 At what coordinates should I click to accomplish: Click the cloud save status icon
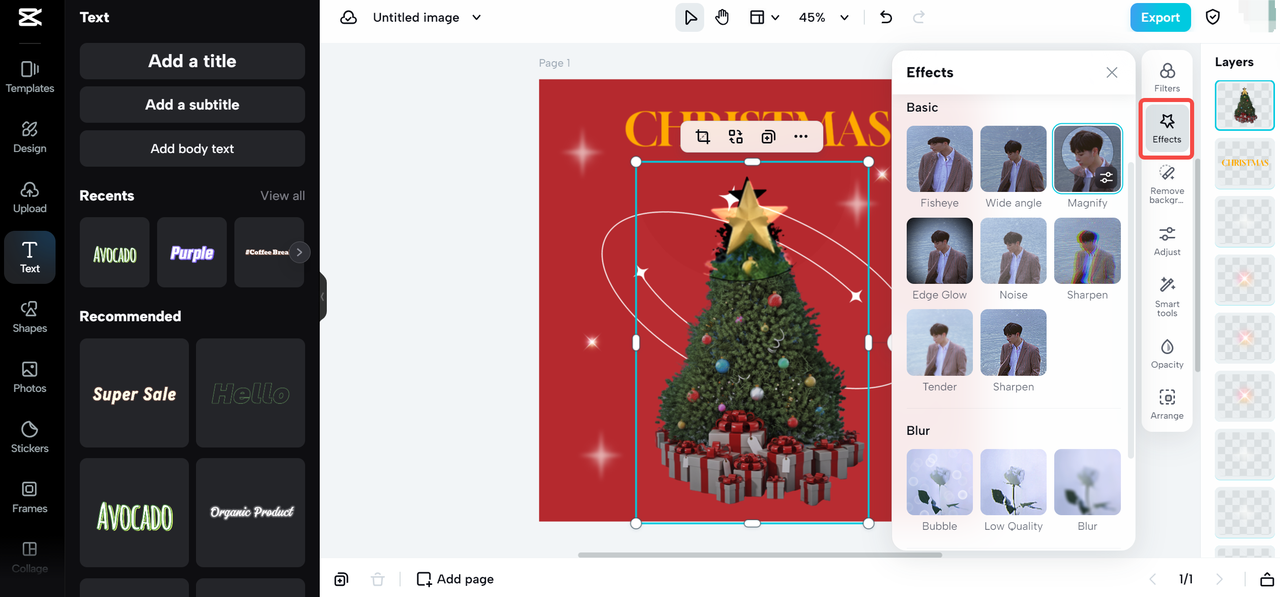[348, 17]
